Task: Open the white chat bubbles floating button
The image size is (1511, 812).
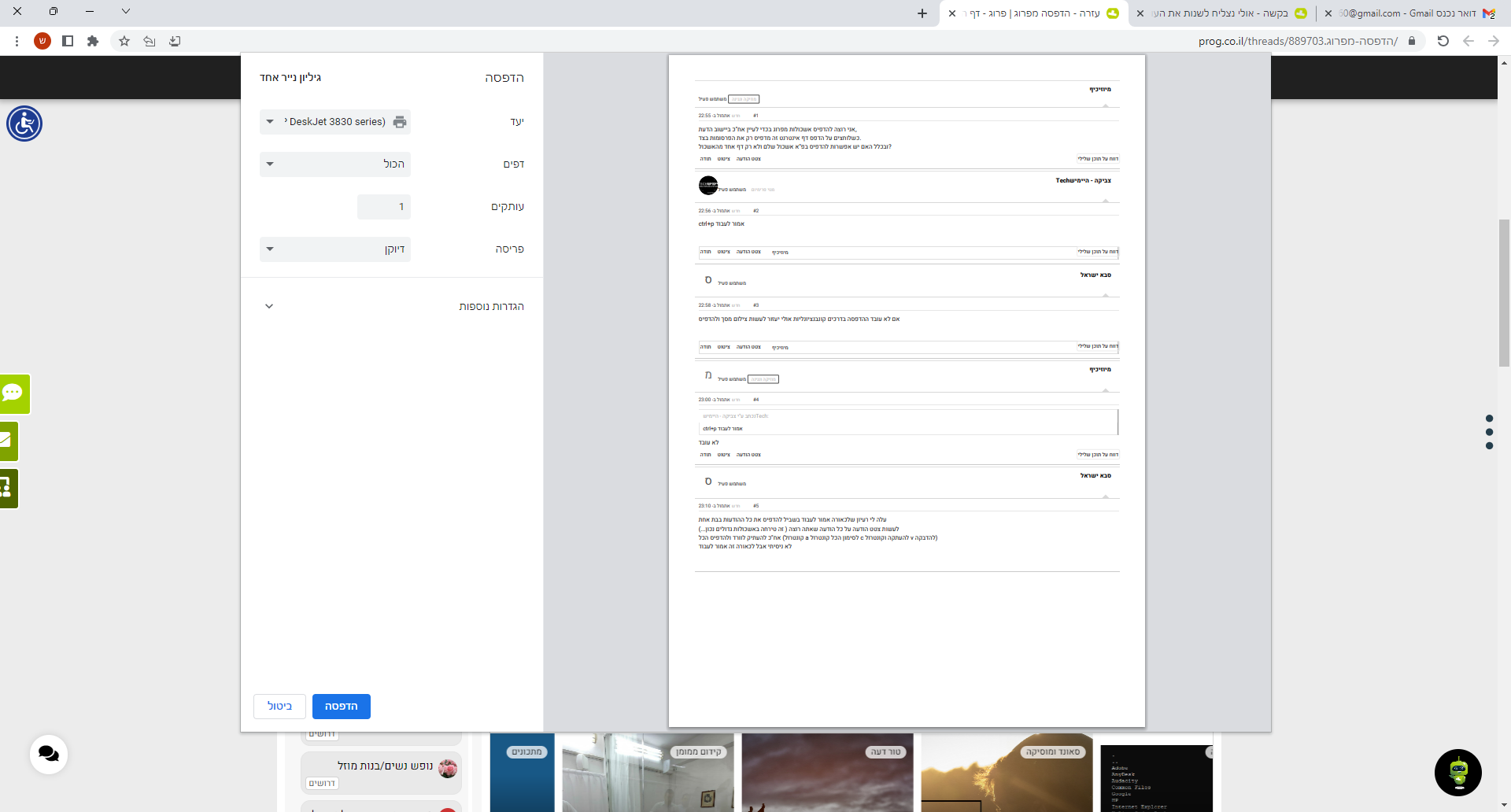Action: coord(49,754)
